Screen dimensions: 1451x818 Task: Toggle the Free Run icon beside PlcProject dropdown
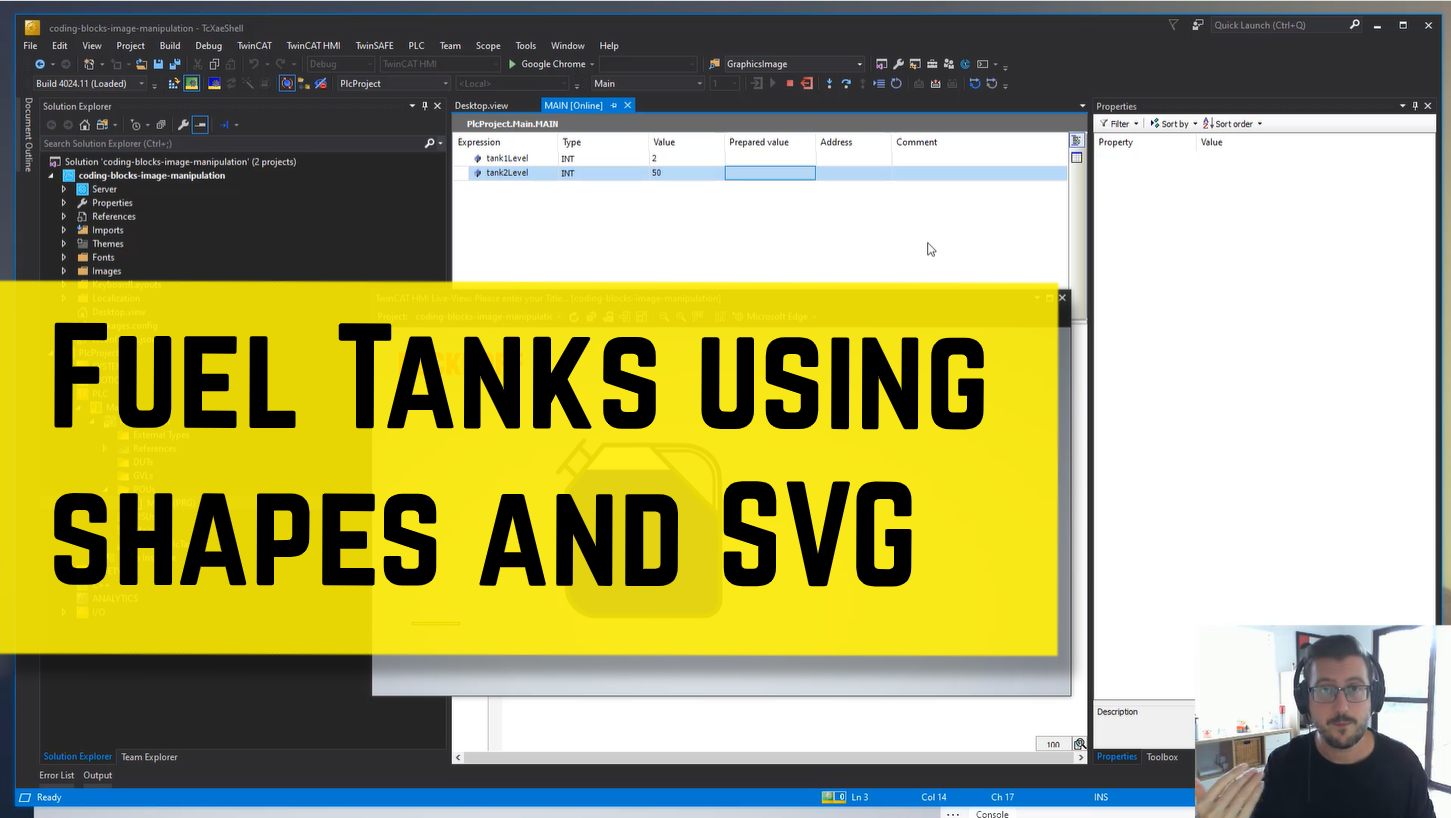[287, 84]
